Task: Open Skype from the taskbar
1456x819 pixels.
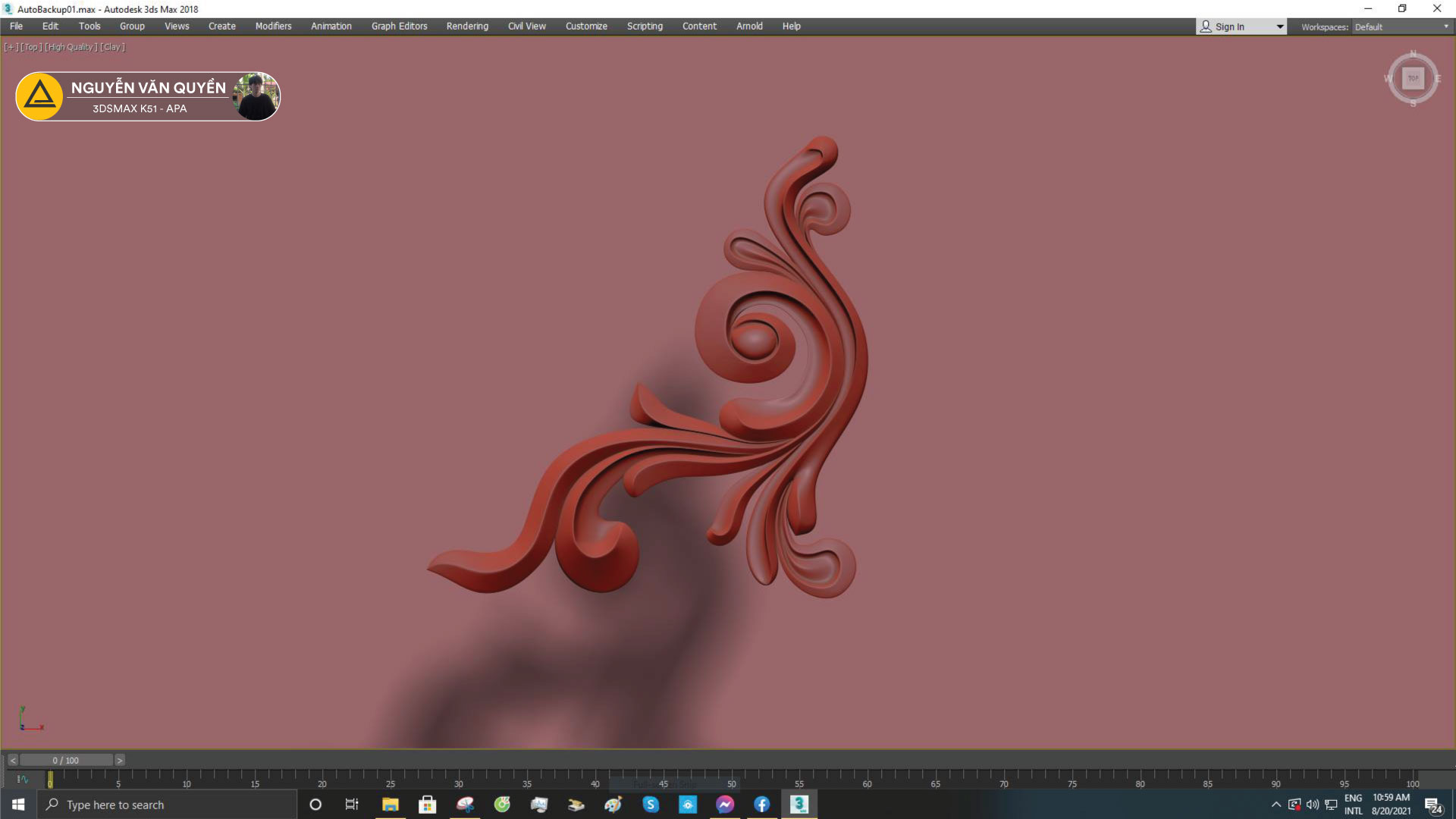Action: 651,805
